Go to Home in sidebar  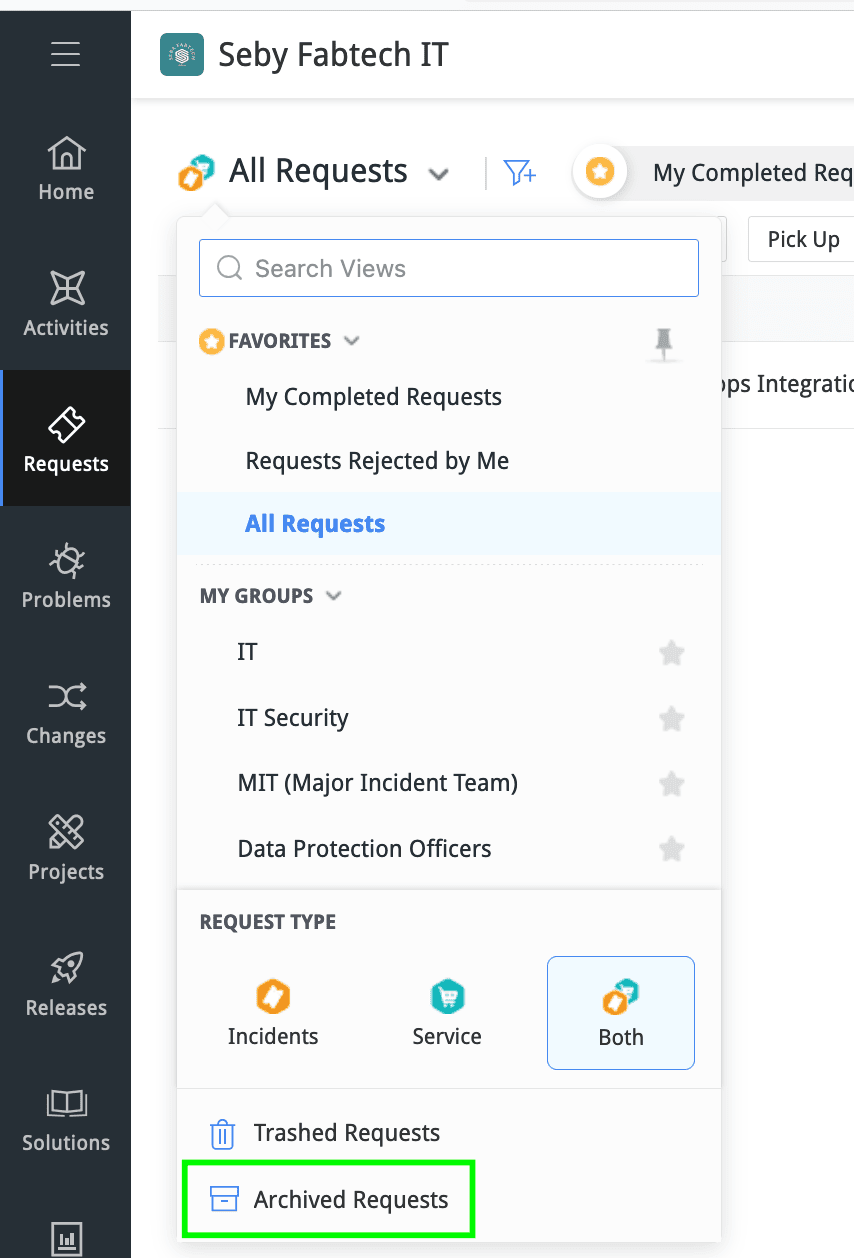click(x=66, y=169)
